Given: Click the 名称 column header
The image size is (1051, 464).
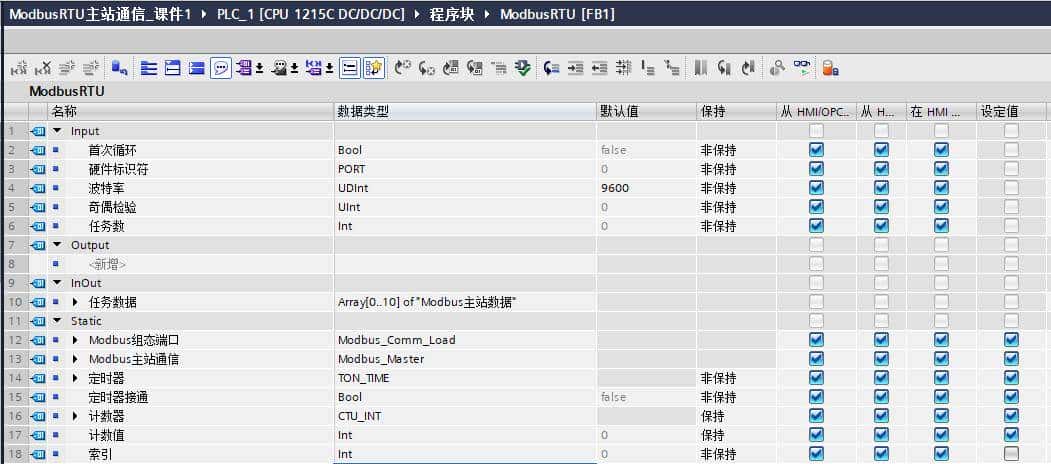Looking at the screenshot, I should point(190,112).
